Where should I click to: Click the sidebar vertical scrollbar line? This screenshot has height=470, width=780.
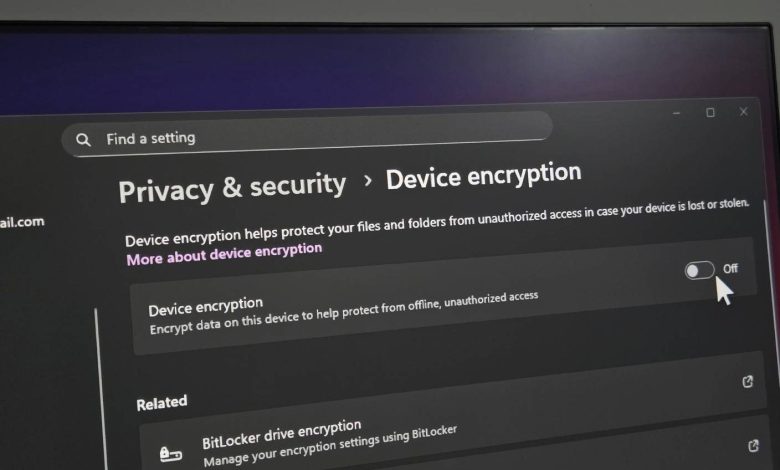pyautogui.click(x=100, y=388)
